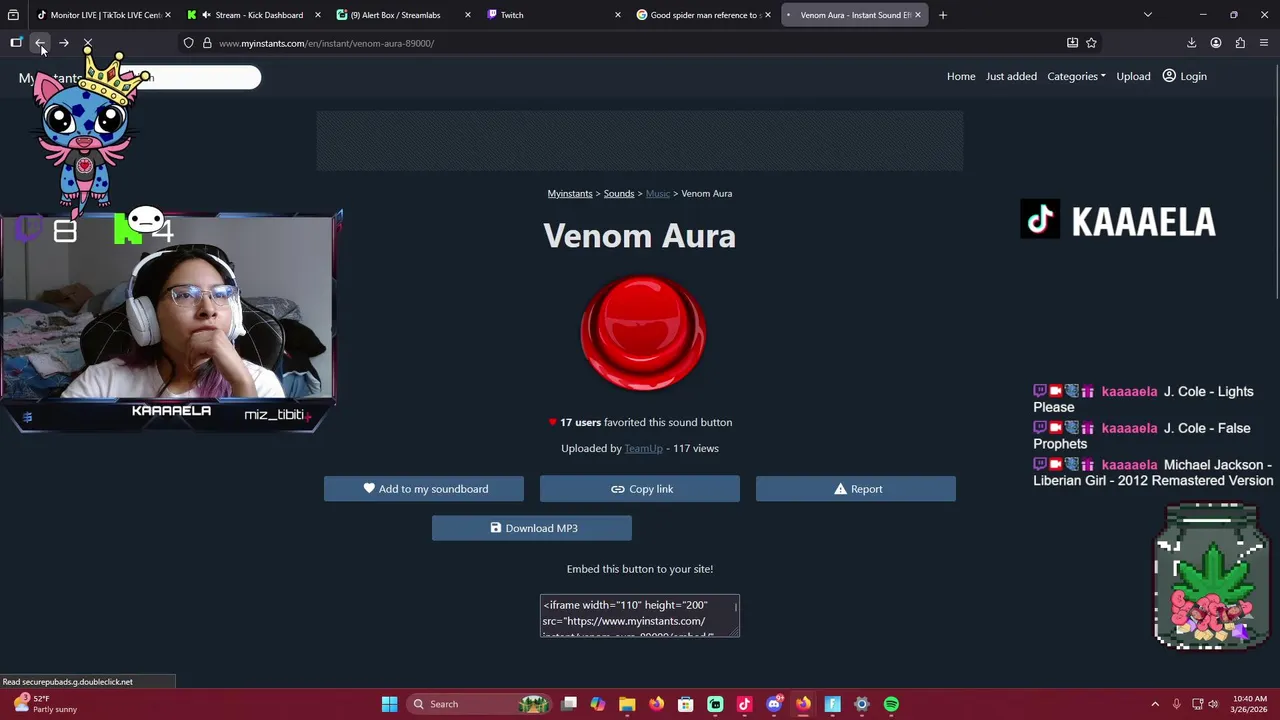Close the Twitch tab

point(617,15)
